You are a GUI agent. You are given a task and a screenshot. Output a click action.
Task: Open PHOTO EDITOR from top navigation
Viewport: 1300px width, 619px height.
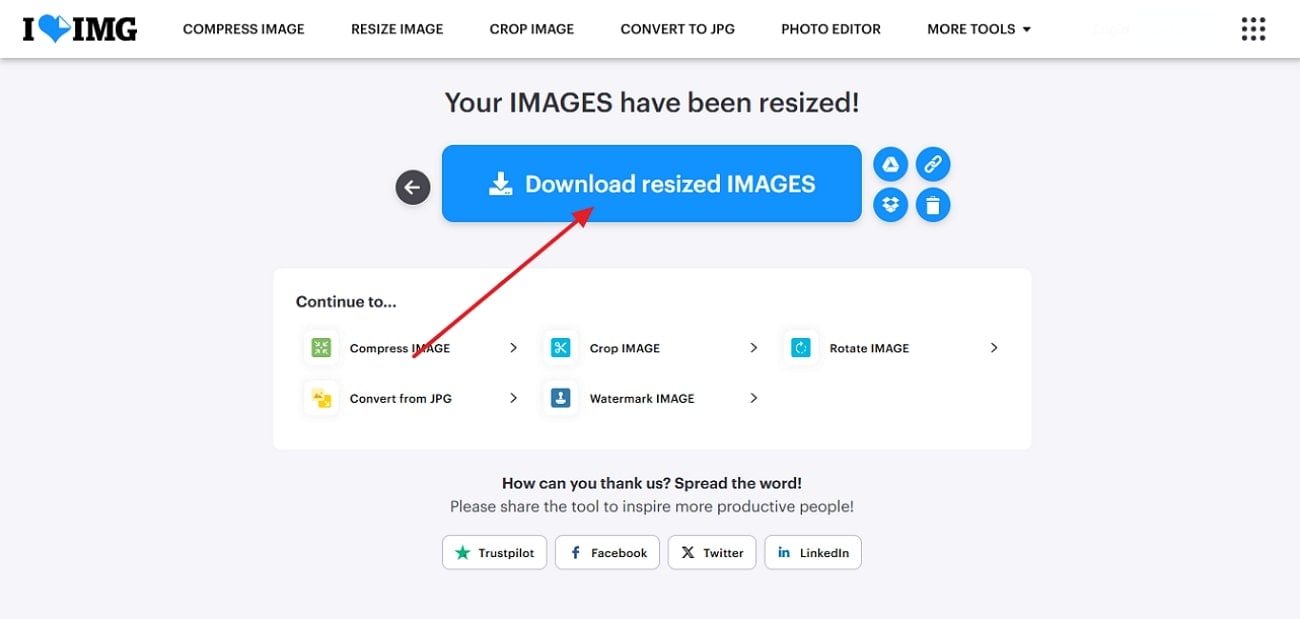(x=831, y=29)
